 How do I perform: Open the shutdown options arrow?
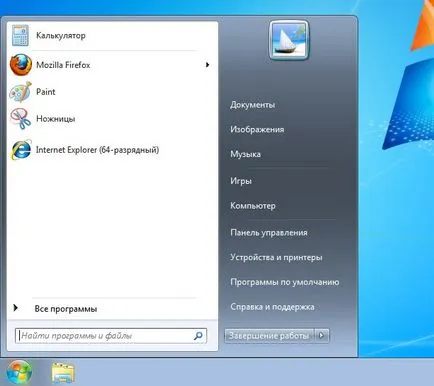322,336
